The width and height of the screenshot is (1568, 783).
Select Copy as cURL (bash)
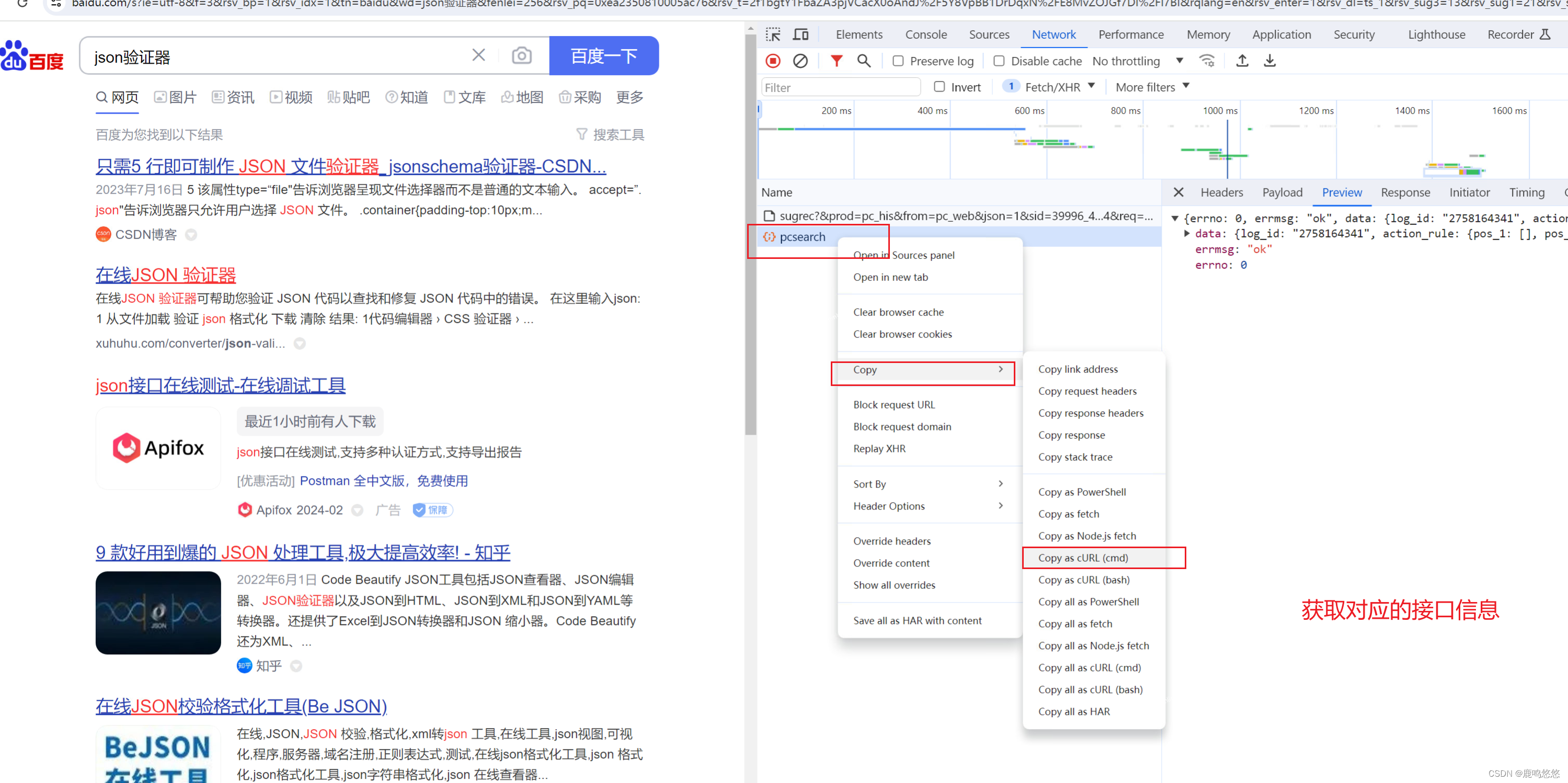(1094, 580)
